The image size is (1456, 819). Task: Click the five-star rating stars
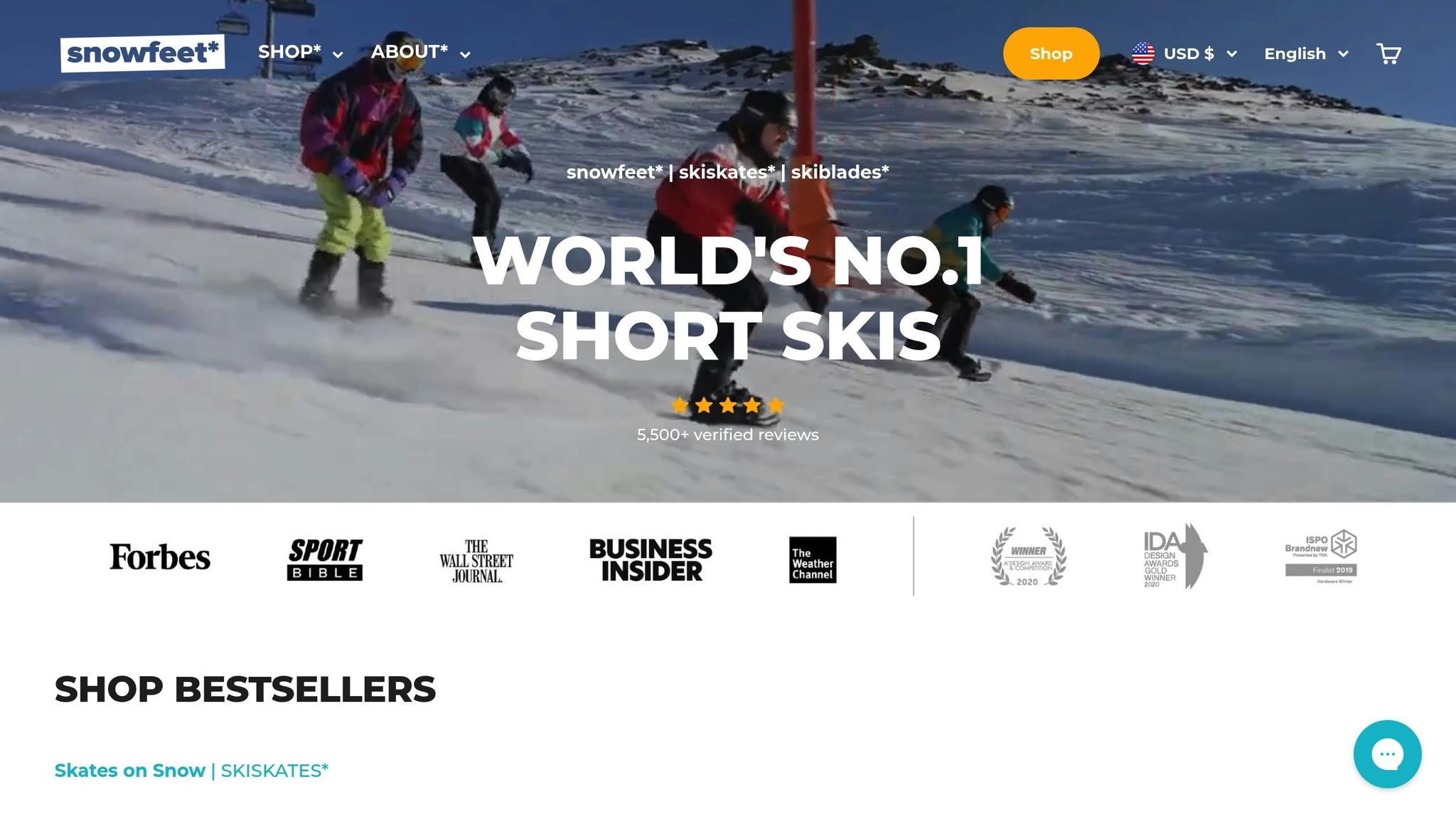coord(727,405)
